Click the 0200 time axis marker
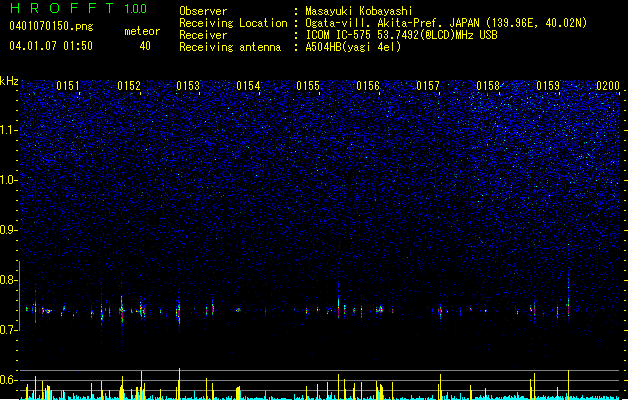Image resolution: width=629 pixels, height=400 pixels. 608,86
